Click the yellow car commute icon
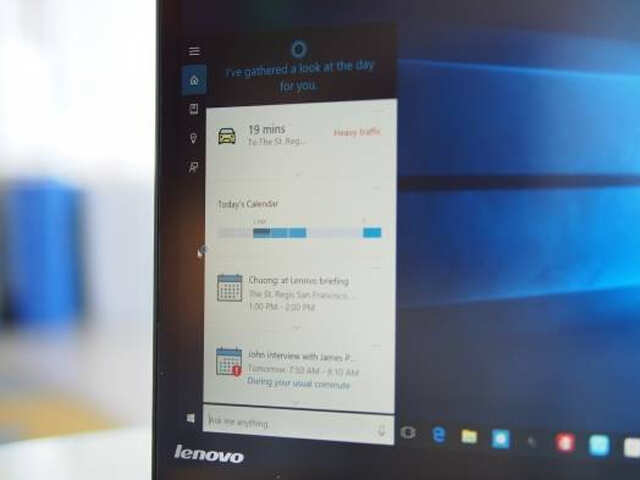This screenshot has height=480, width=640. click(227, 135)
